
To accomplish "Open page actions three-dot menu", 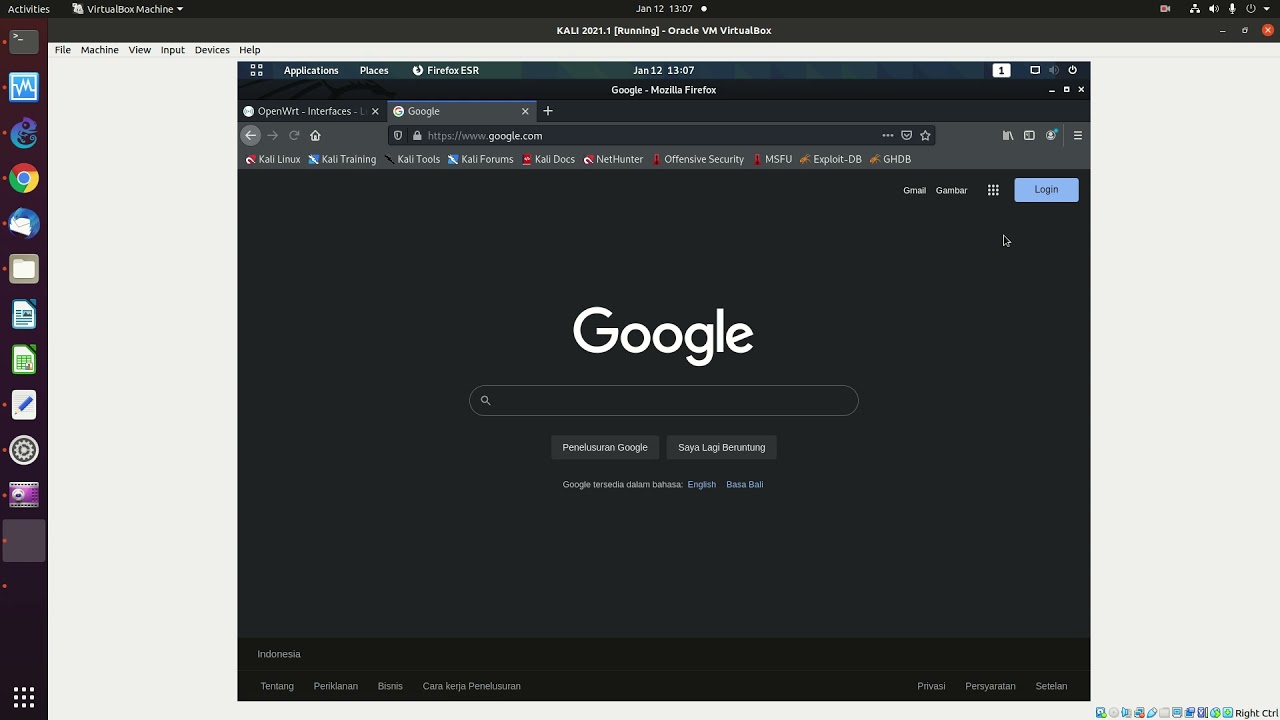I will (x=887, y=135).
